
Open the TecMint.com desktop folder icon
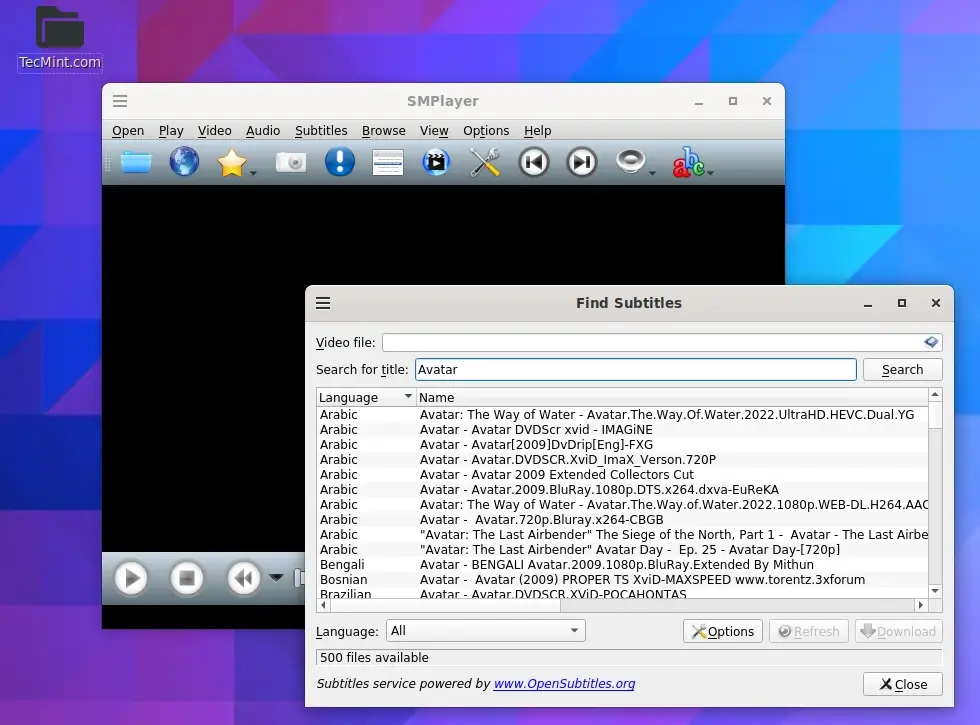coord(59,38)
